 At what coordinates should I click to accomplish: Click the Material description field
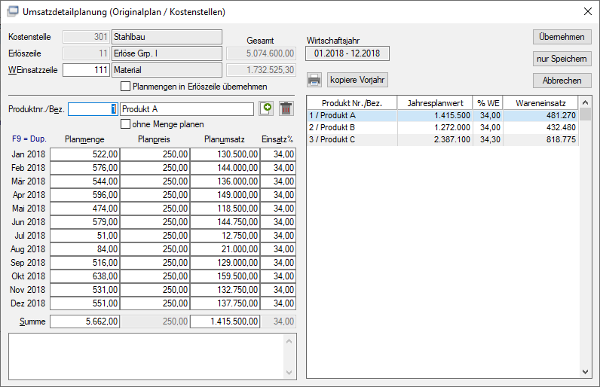(x=167, y=70)
